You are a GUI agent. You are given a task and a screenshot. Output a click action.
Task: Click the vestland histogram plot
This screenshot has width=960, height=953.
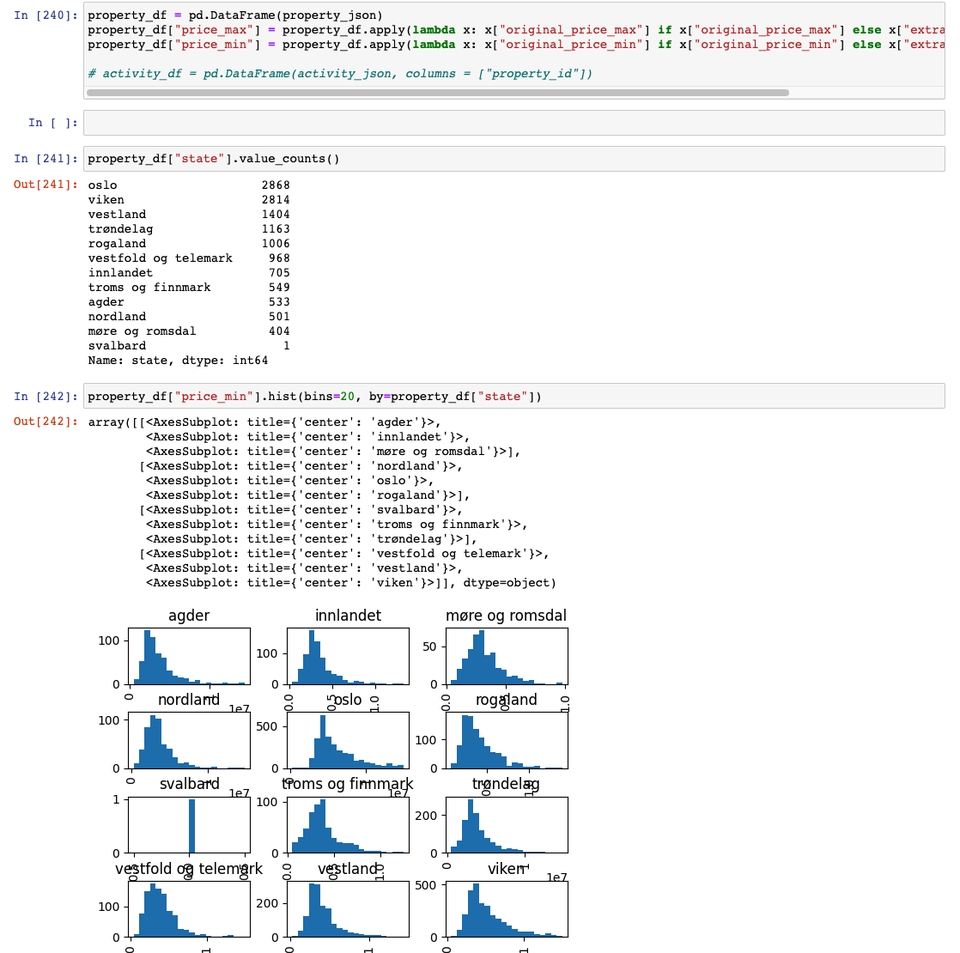pyautogui.click(x=347, y=910)
